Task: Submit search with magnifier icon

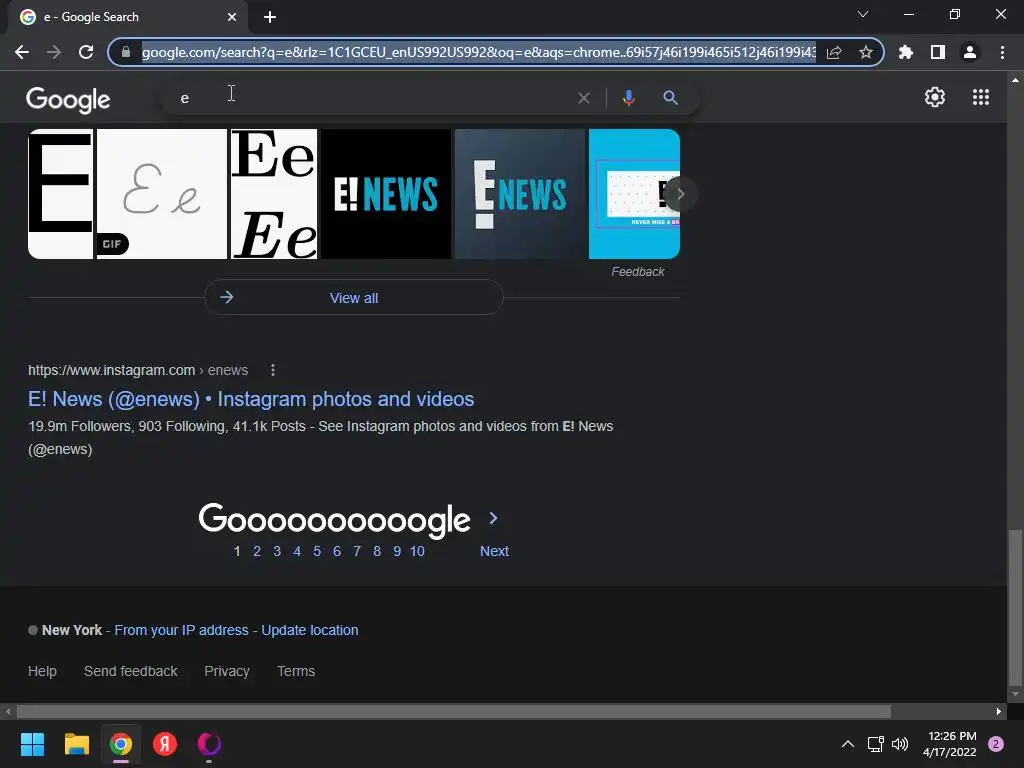Action: click(670, 98)
